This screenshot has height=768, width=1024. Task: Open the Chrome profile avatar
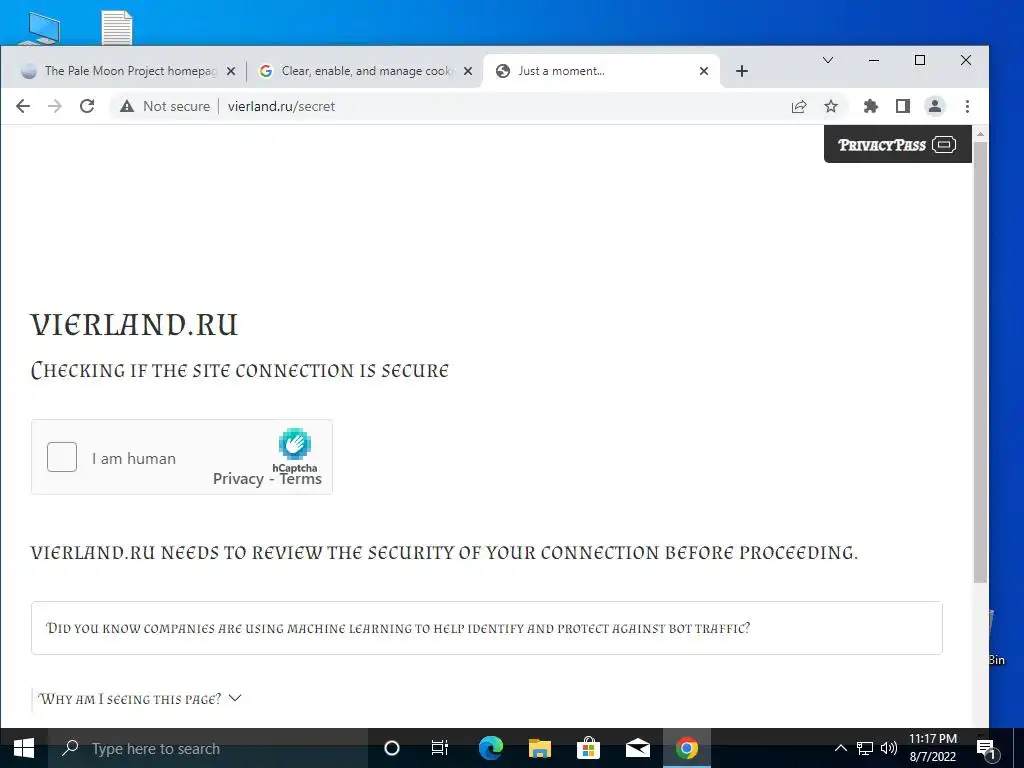pos(935,106)
